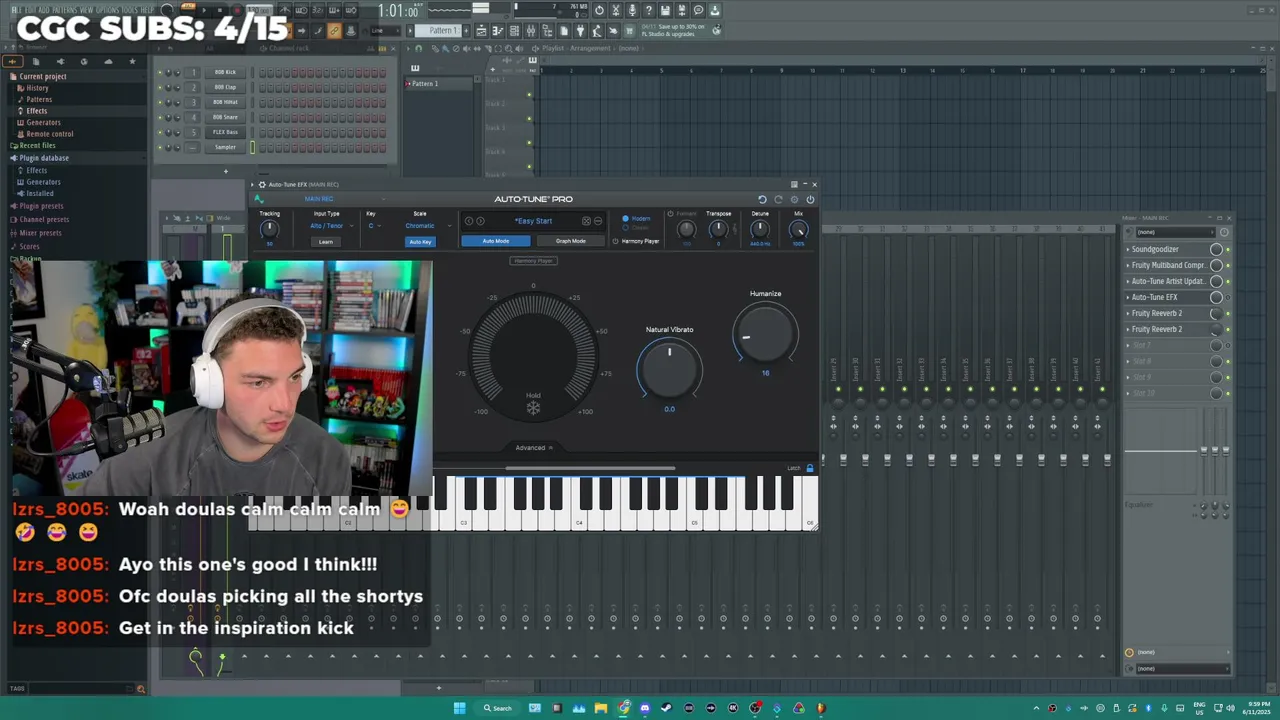This screenshot has width=1280, height=720.
Task: Open browser cloud tab icon
Action: [x=108, y=61]
